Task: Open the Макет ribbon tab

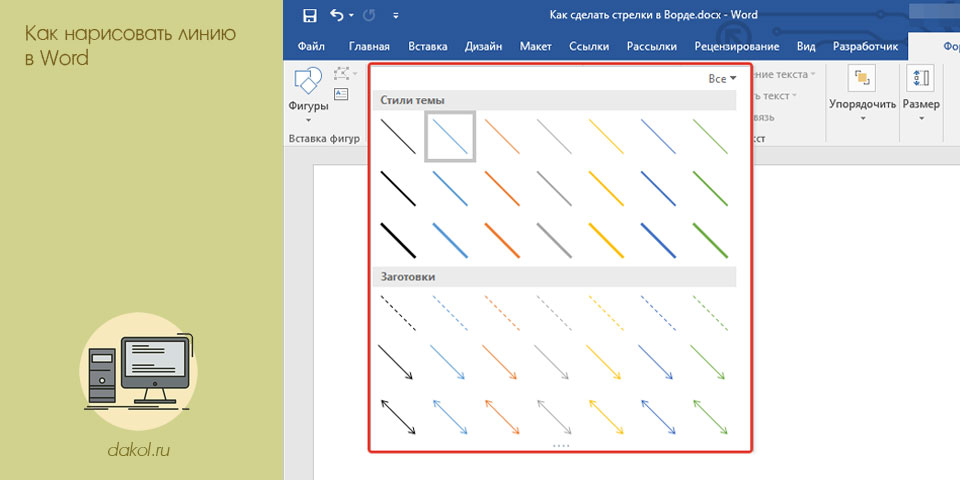Action: click(x=536, y=47)
